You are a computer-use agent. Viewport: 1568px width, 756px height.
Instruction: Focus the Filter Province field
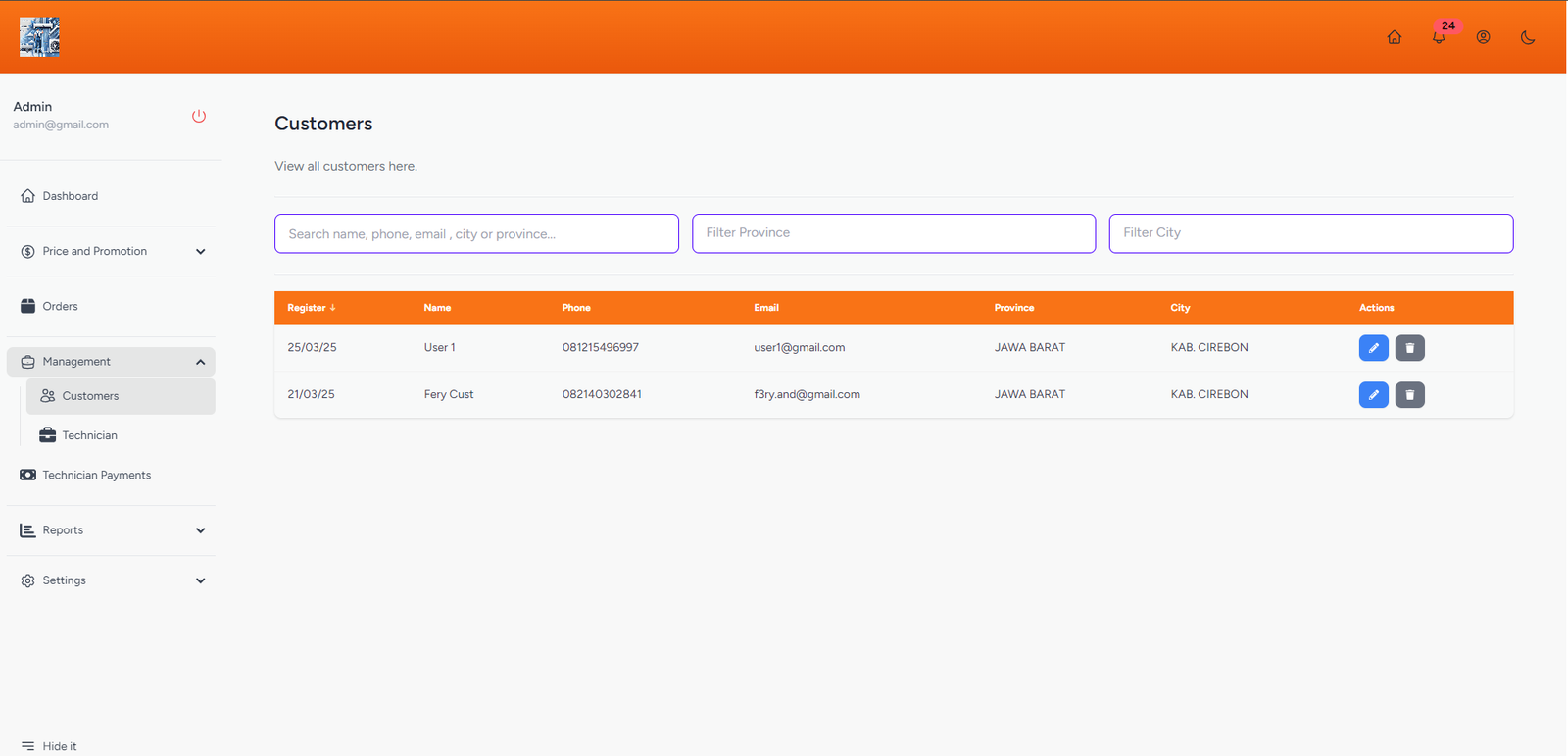(x=893, y=233)
